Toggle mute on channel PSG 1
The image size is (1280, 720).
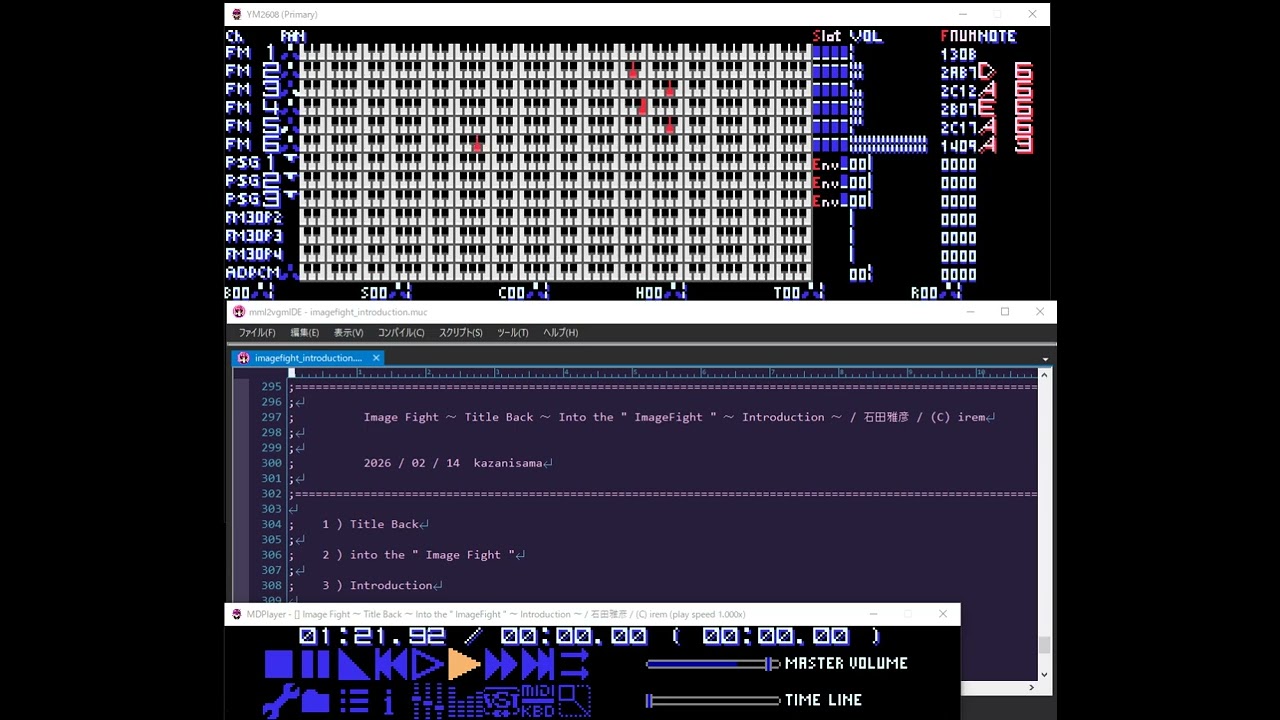tap(251, 162)
